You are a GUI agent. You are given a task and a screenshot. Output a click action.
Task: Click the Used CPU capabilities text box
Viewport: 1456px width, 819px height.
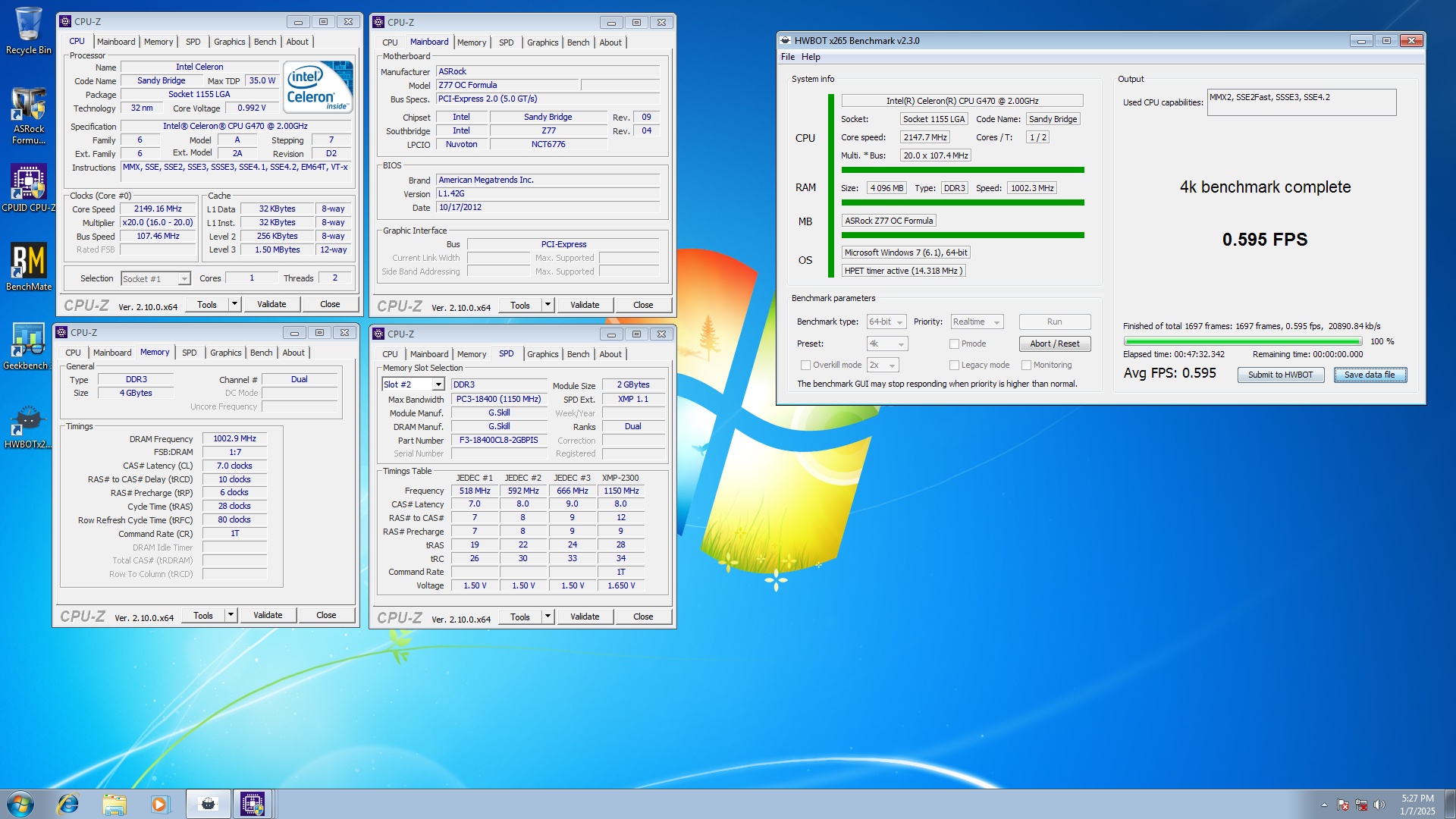point(1301,102)
